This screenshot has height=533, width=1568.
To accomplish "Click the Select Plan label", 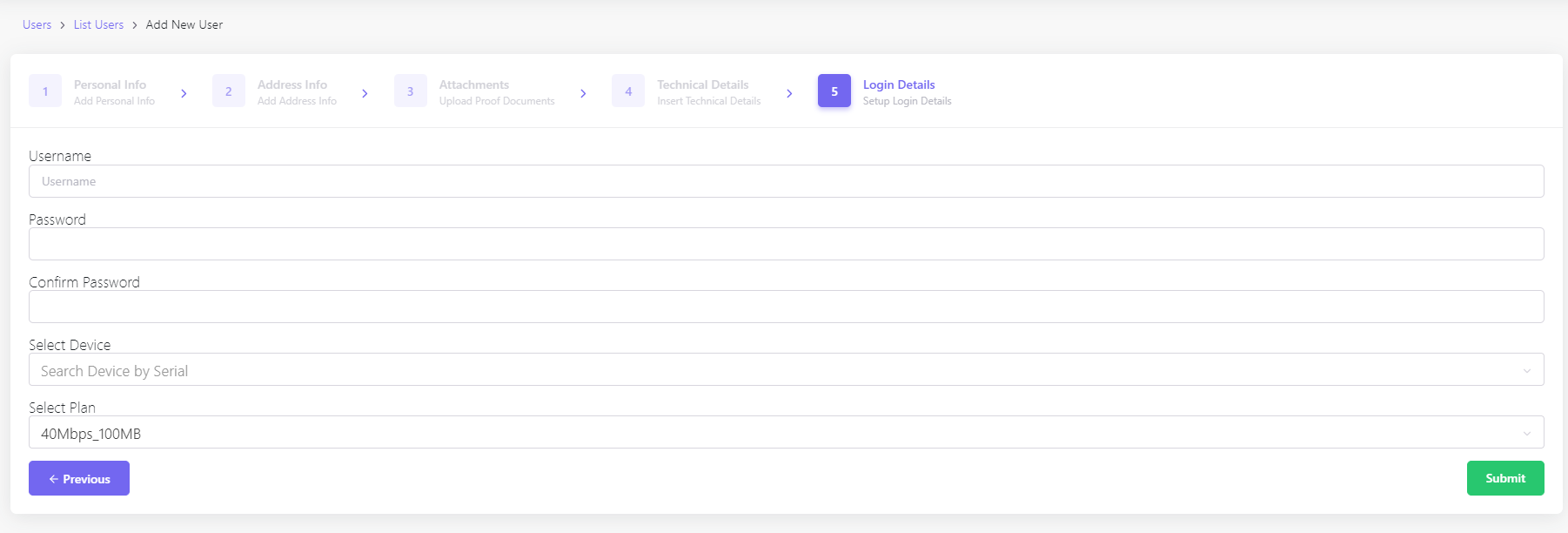I will click(x=62, y=408).
